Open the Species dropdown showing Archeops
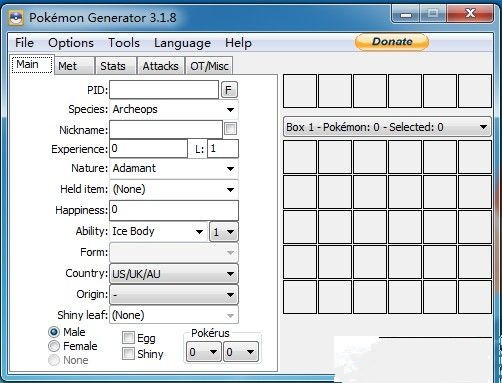 tap(174, 109)
